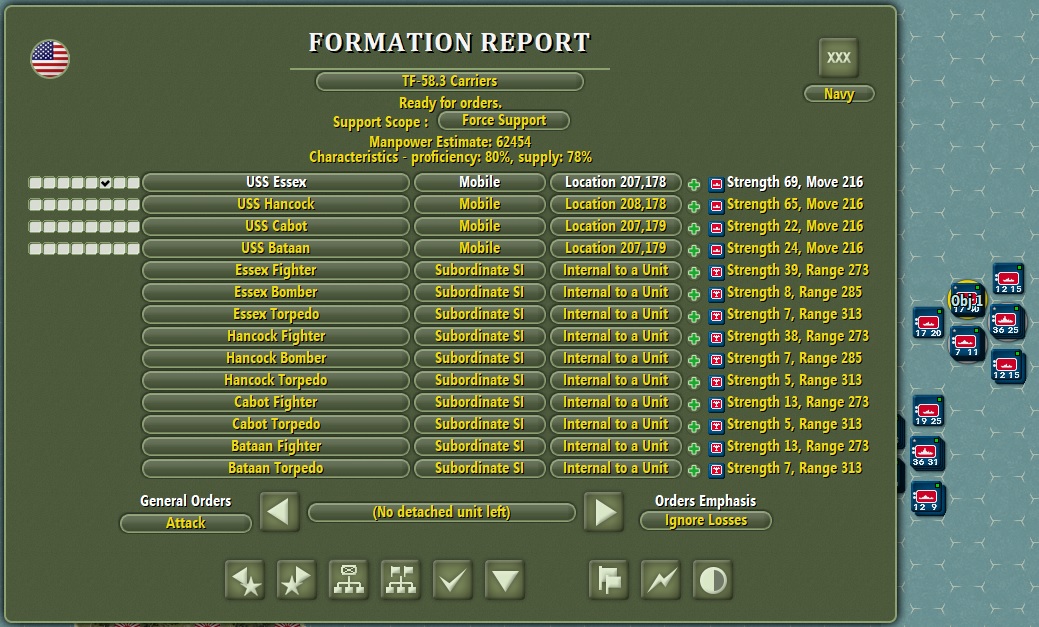Click Strength 8, Range 285 text
The height and width of the screenshot is (627, 1039).
(x=794, y=292)
